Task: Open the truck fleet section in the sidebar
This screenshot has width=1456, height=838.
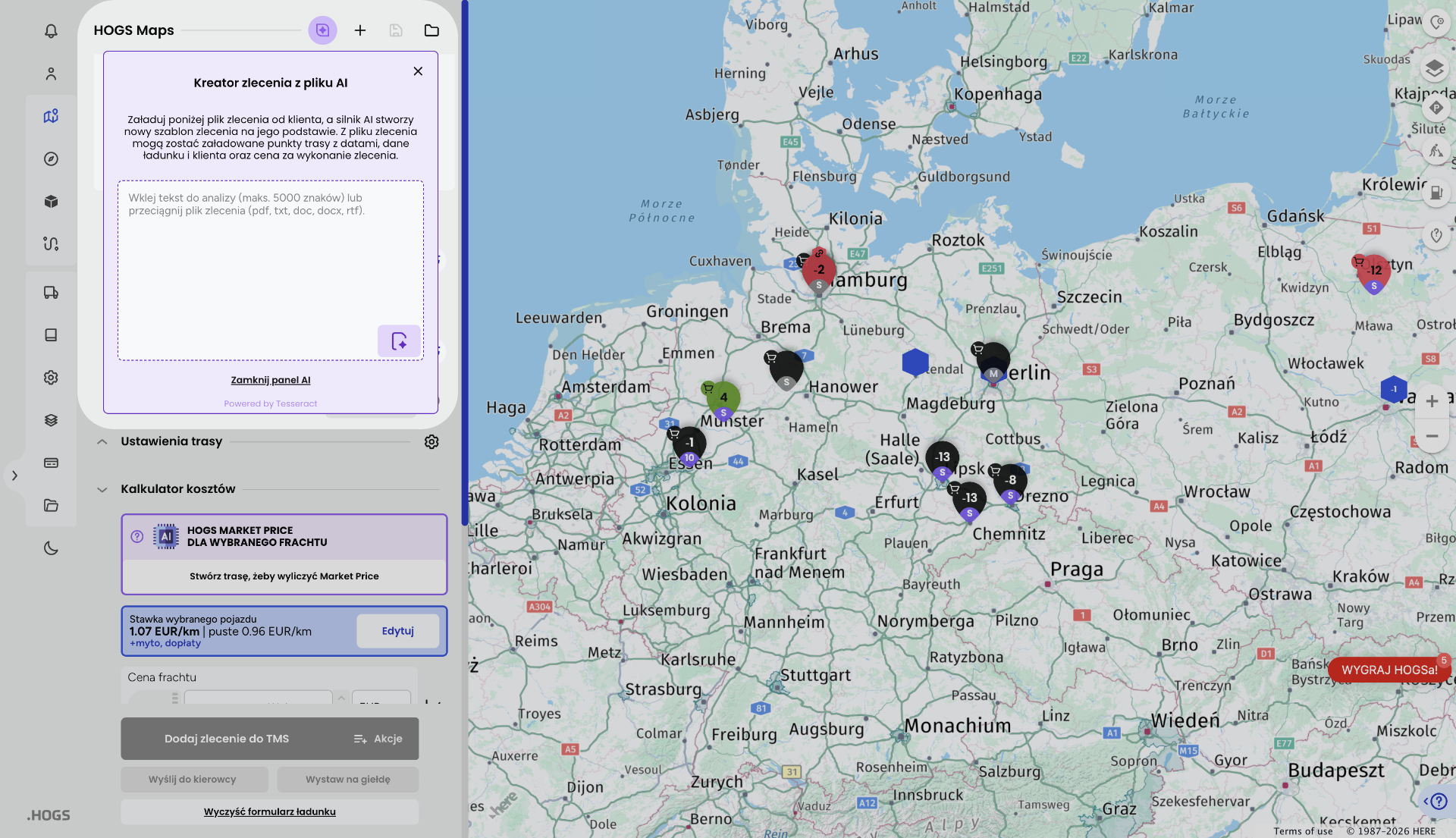Action: pos(51,293)
